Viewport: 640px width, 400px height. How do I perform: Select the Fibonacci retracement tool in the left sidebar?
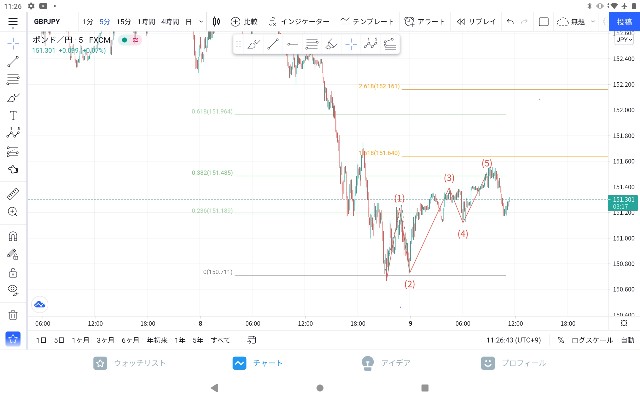pos(13,79)
